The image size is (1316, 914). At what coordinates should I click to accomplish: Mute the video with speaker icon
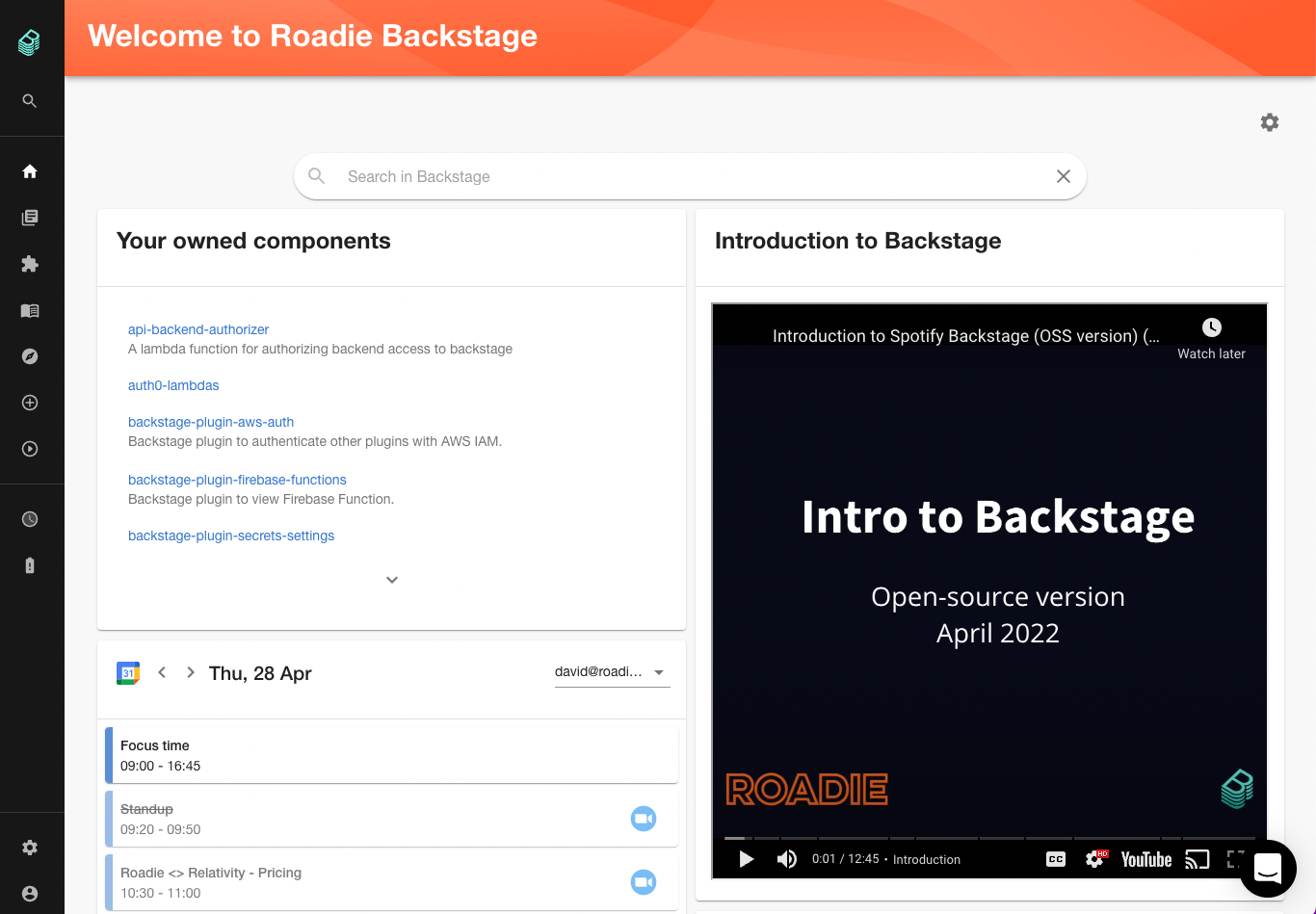click(787, 859)
